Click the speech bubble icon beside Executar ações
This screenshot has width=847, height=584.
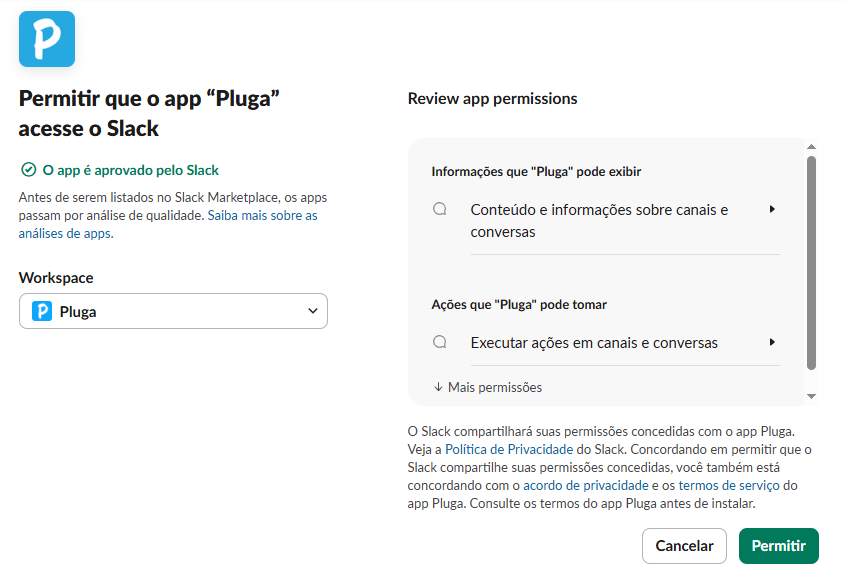click(x=439, y=342)
